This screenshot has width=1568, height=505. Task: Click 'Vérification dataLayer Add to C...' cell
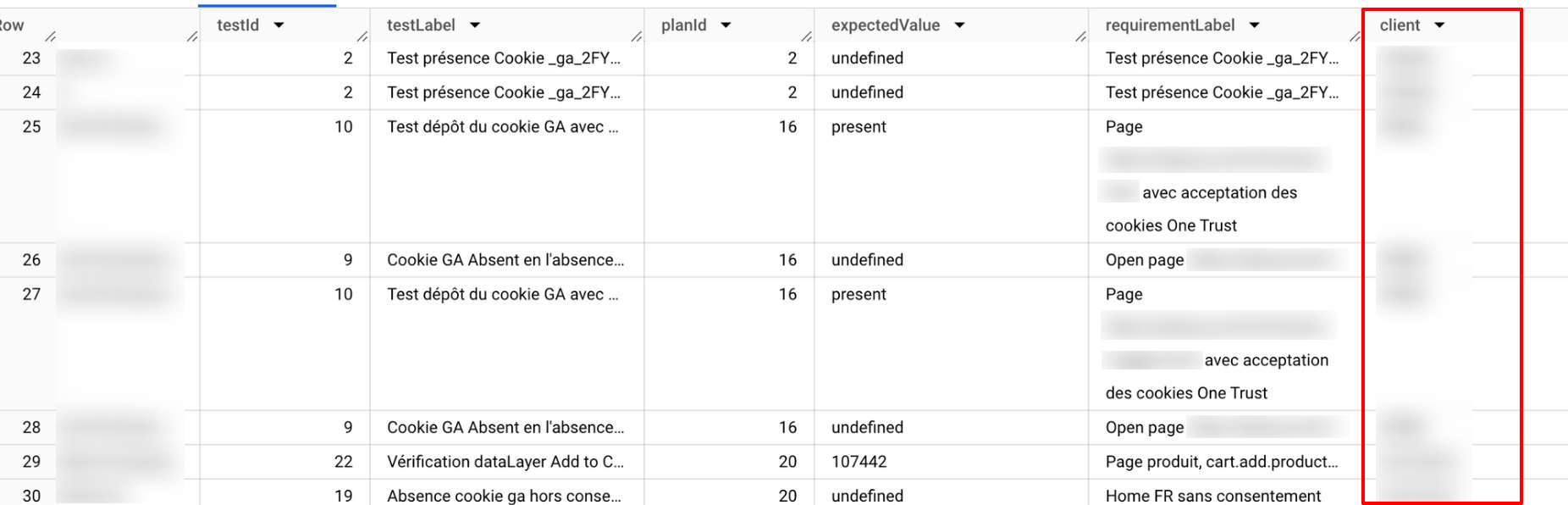pyautogui.click(x=505, y=462)
